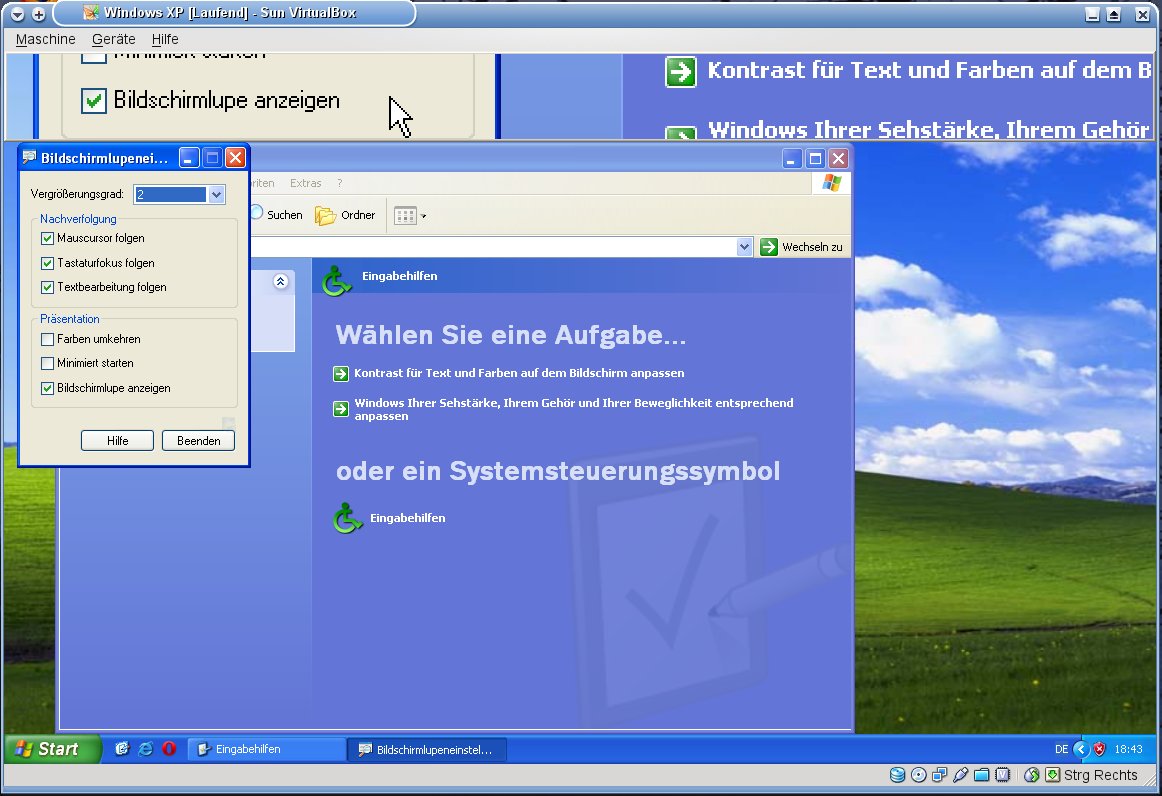Open the ? help menu in Eingabehilfen window
Viewport: 1162px width, 796px height.
coord(339,183)
